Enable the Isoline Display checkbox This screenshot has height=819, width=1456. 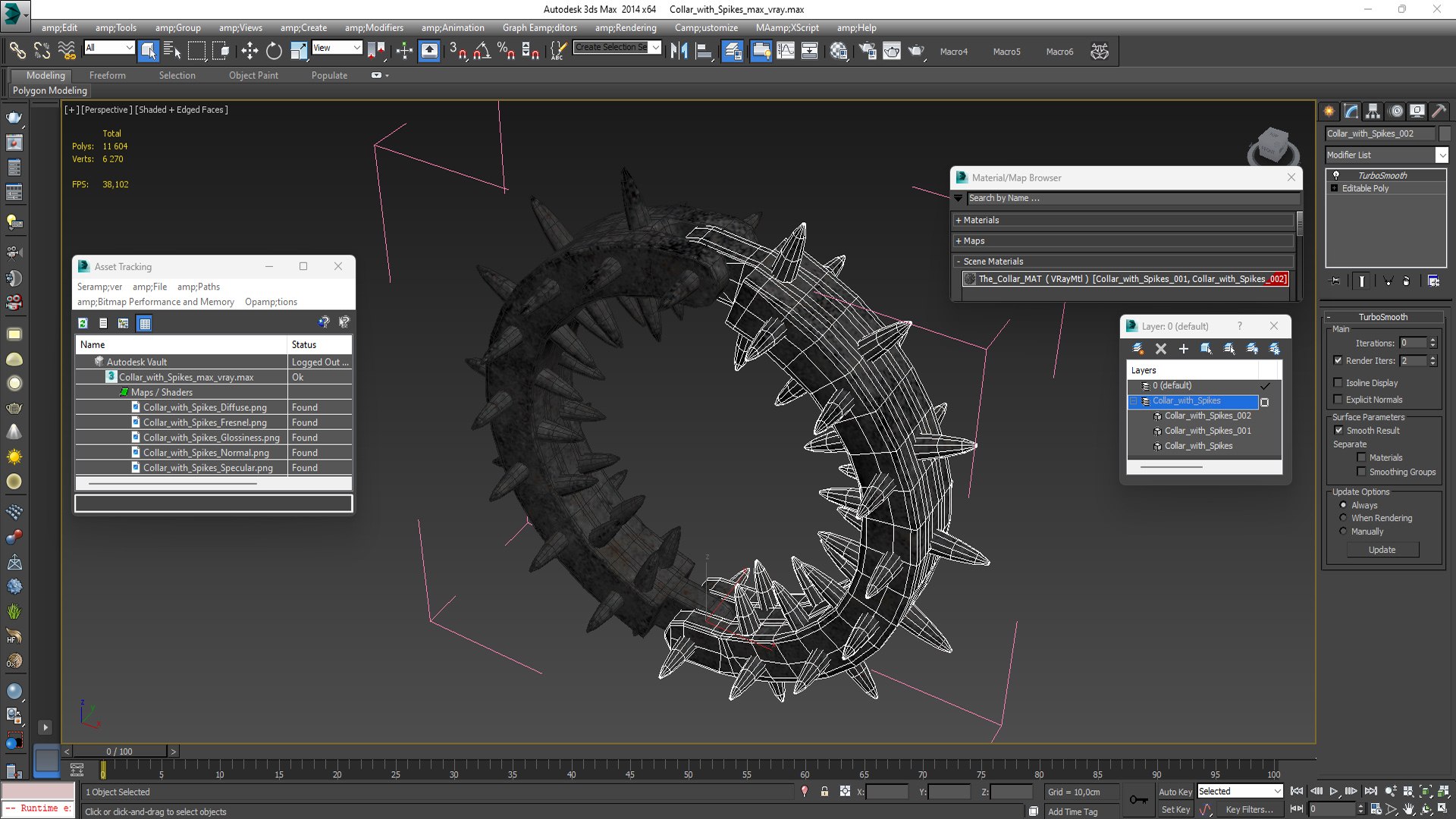pyautogui.click(x=1338, y=383)
